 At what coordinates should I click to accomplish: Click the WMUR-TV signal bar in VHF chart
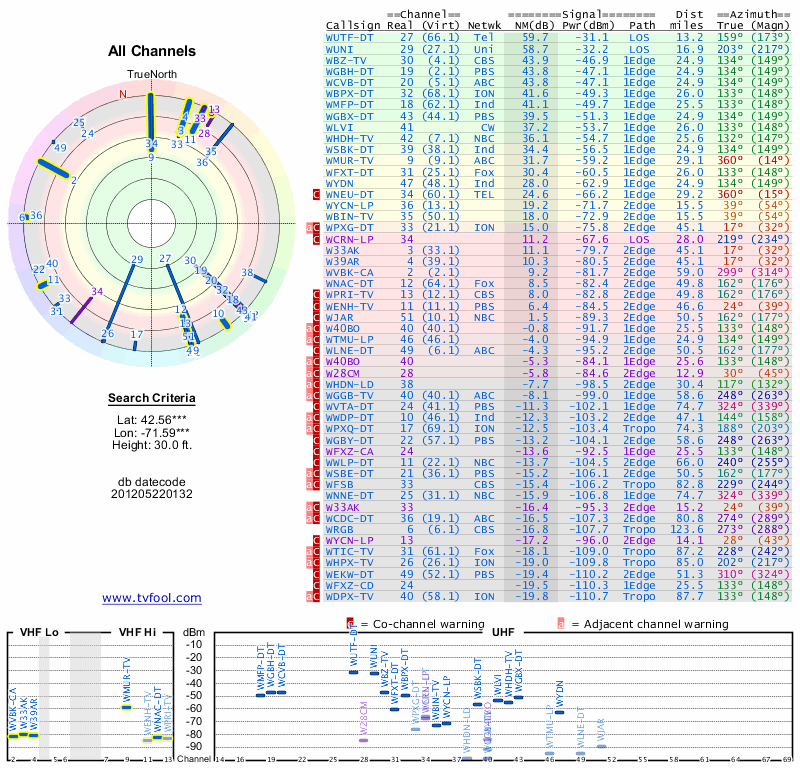pos(126,707)
